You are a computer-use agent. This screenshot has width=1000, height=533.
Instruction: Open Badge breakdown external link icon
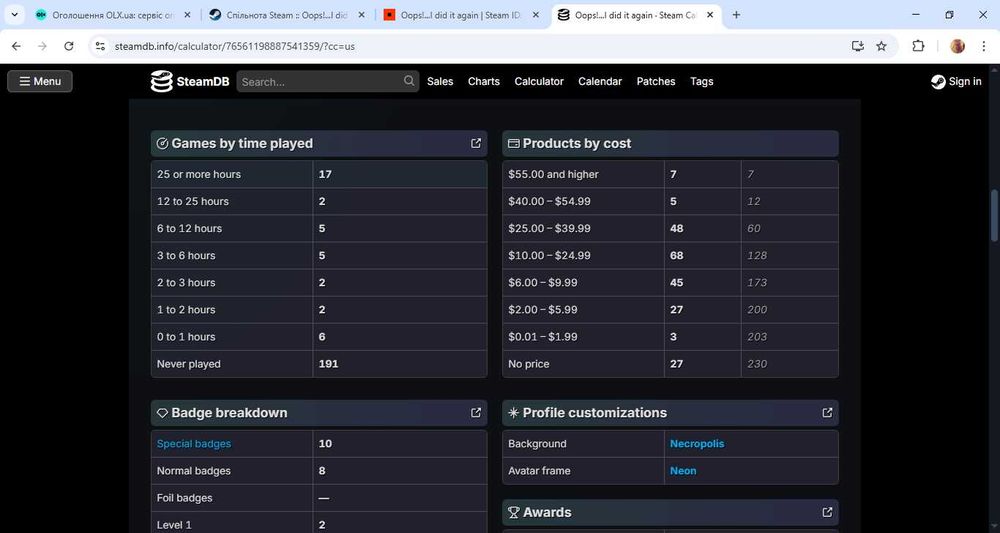(x=476, y=413)
